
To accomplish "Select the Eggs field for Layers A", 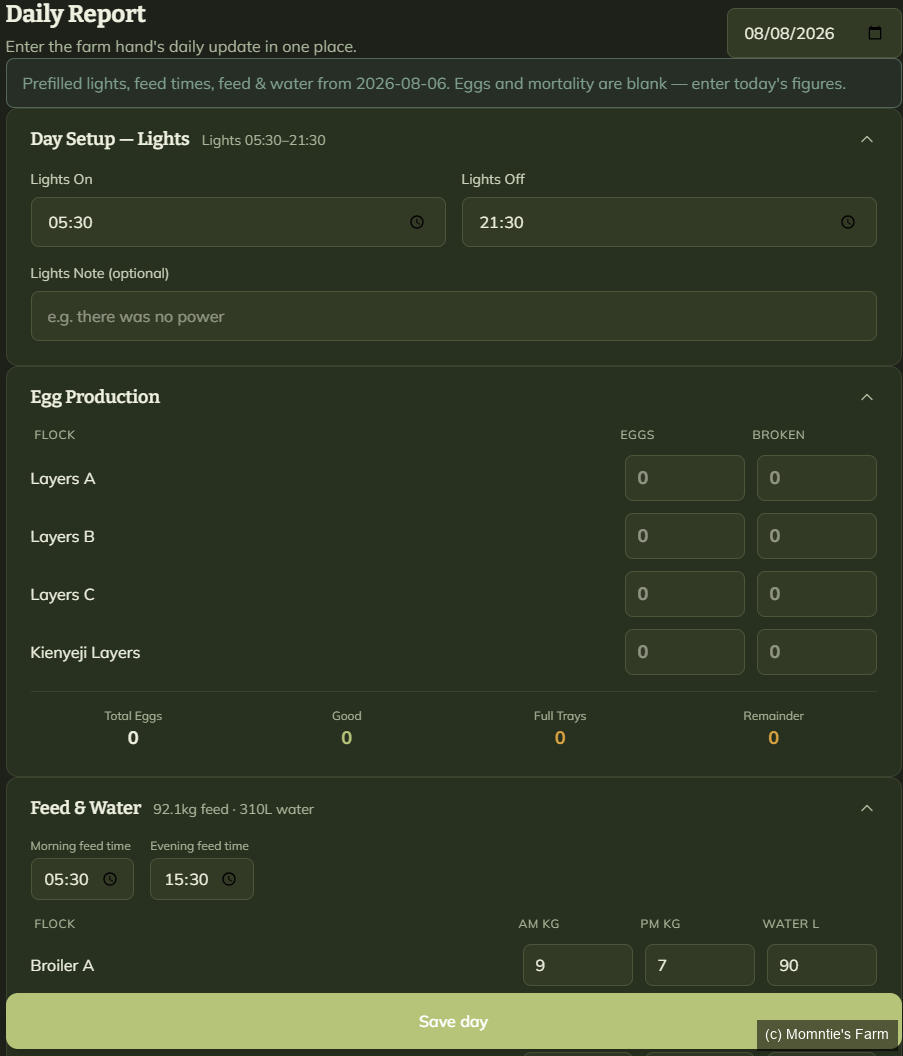I will pos(685,478).
